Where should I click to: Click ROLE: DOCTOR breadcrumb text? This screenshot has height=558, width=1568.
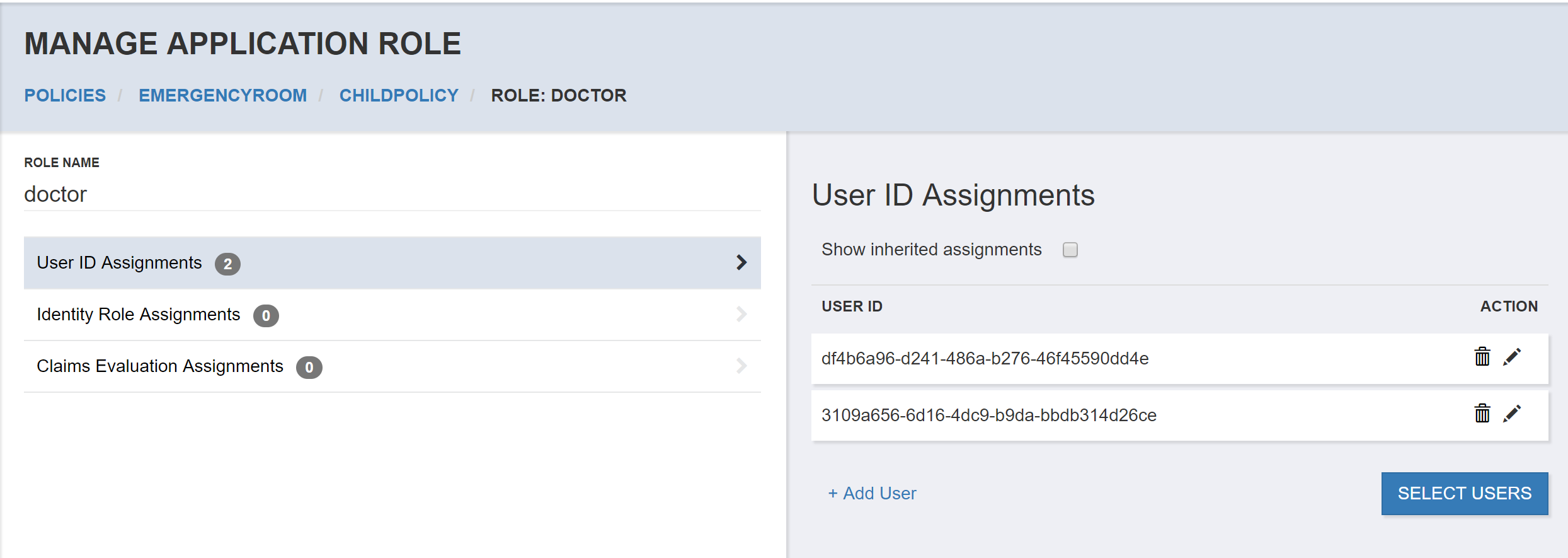pyautogui.click(x=559, y=95)
